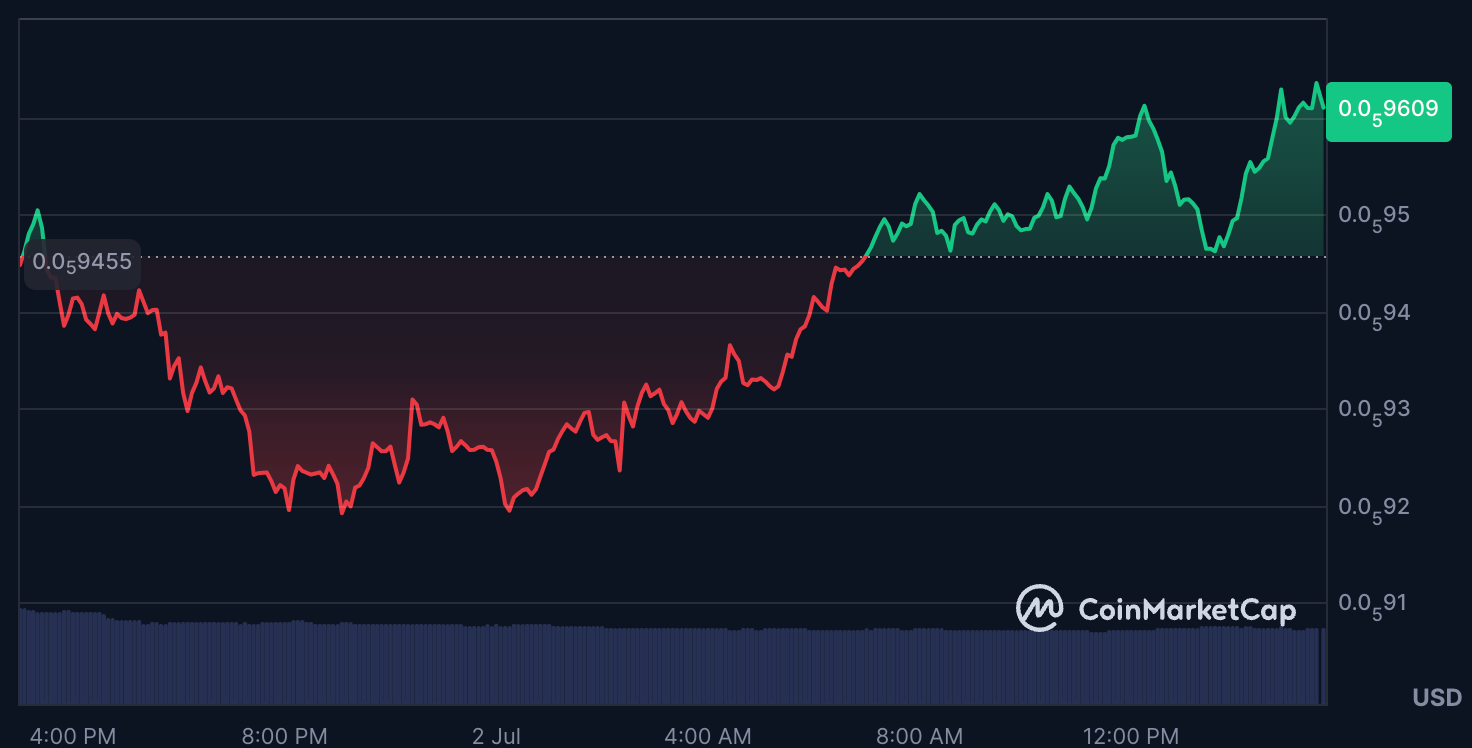Viewport: 1472px width, 748px height.
Task: Click the y-axis label 0.0₅91
Action: pos(1374,604)
